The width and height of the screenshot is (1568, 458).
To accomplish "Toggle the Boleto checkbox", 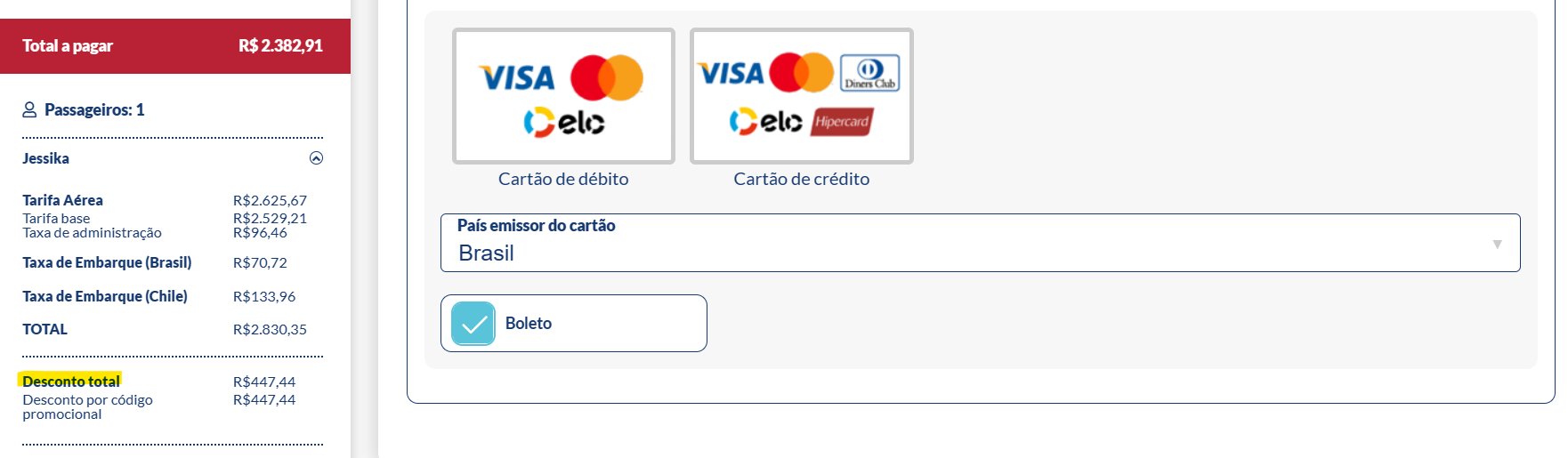I will coord(473,324).
